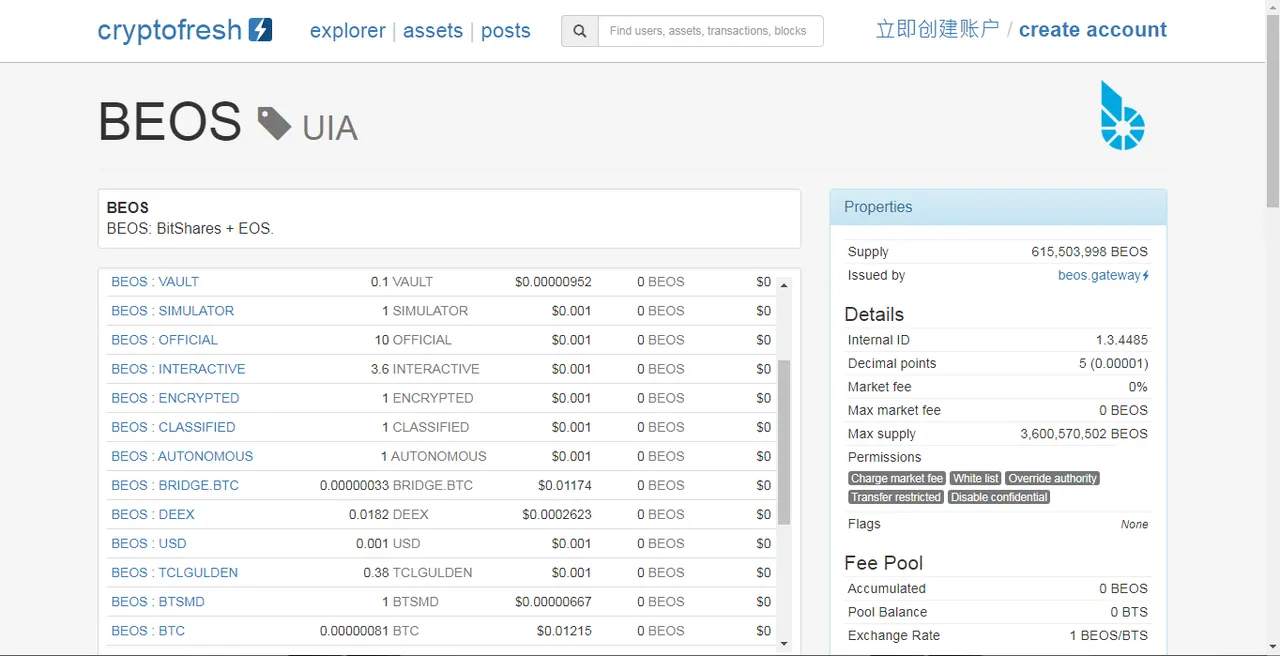Open the BEOS : INTERACTIVE market
Viewport: 1280px width, 656px height.
pos(178,369)
